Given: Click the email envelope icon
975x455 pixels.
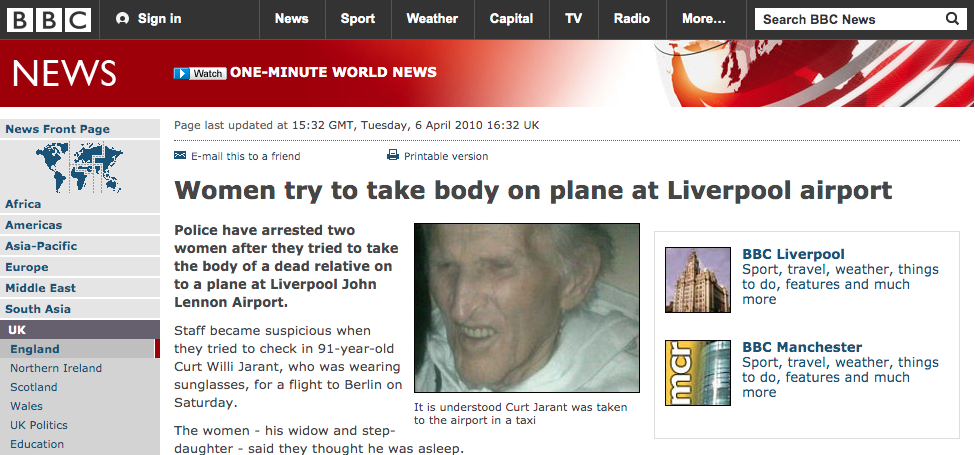Looking at the screenshot, I should coord(180,155).
